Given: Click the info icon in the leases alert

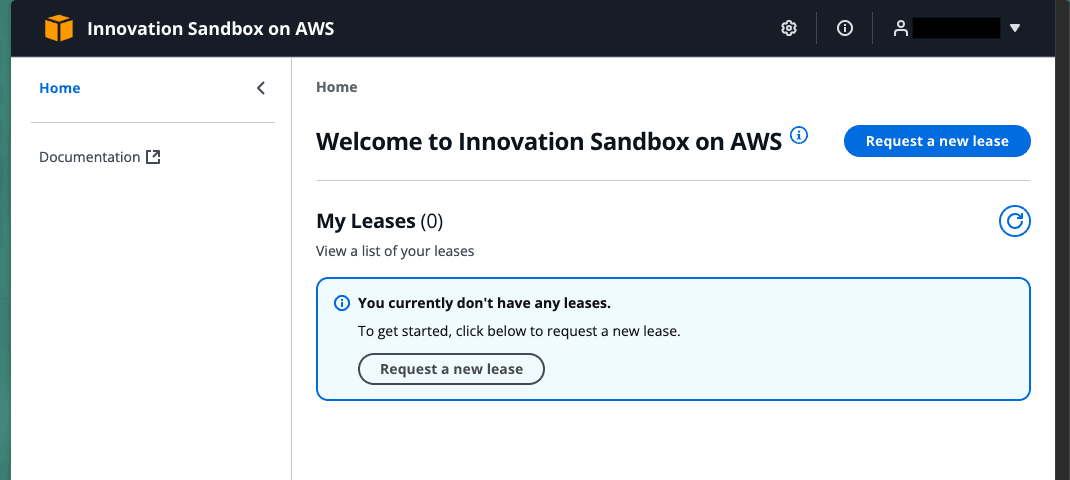Looking at the screenshot, I should click(x=342, y=303).
